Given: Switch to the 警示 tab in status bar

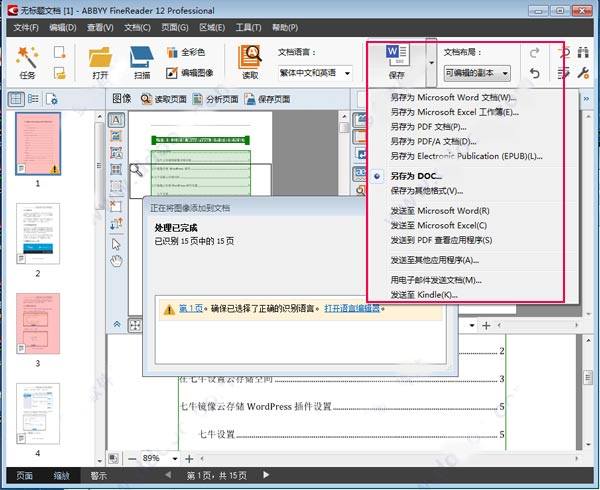Looking at the screenshot, I should point(99,475).
